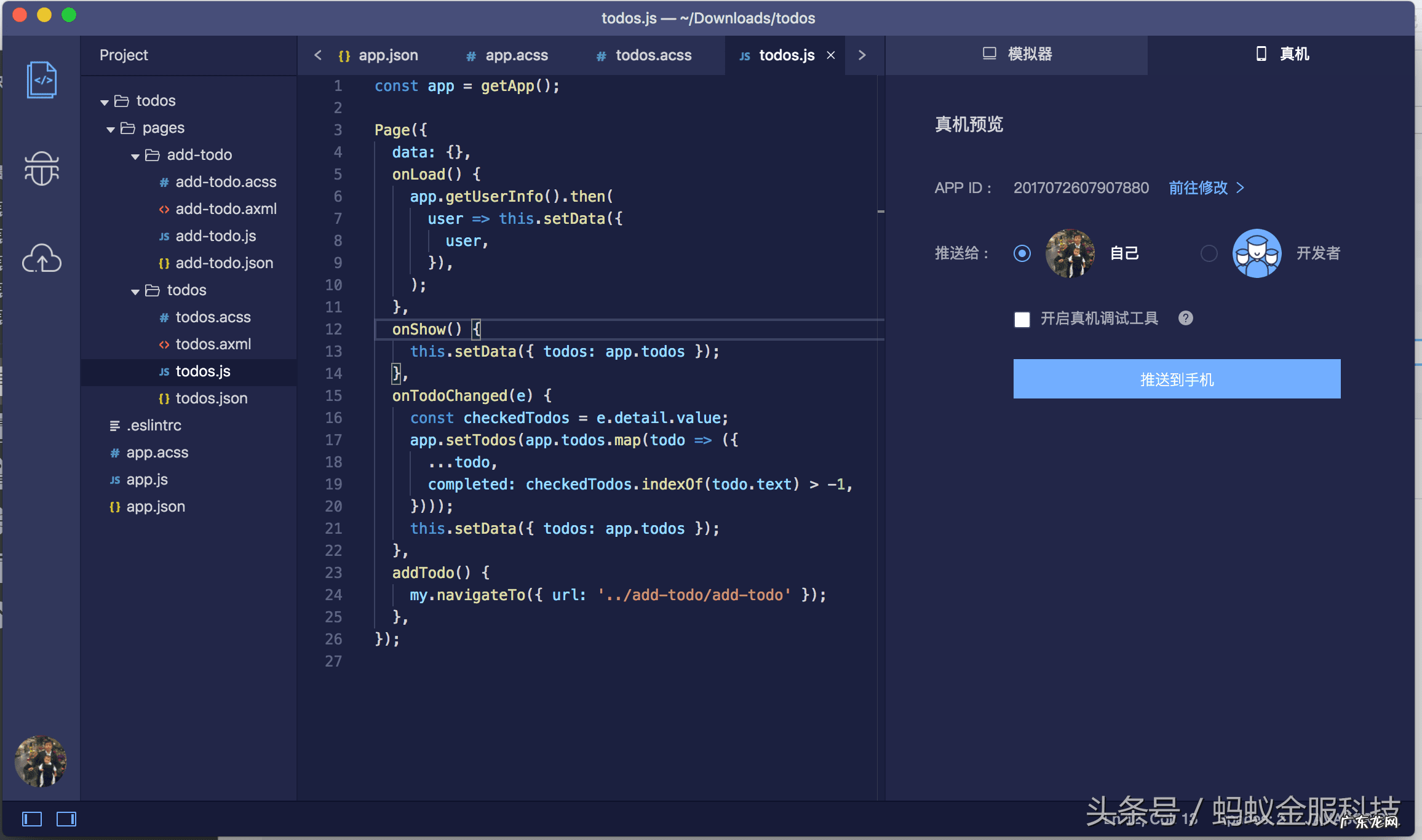Collapse the root todos folder
The image size is (1422, 840).
click(105, 102)
